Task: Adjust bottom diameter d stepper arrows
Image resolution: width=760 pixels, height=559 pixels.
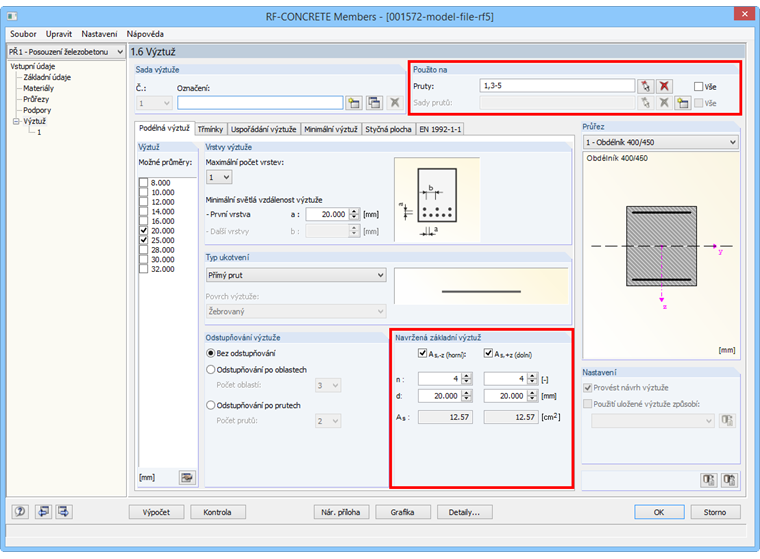Action: (533, 396)
